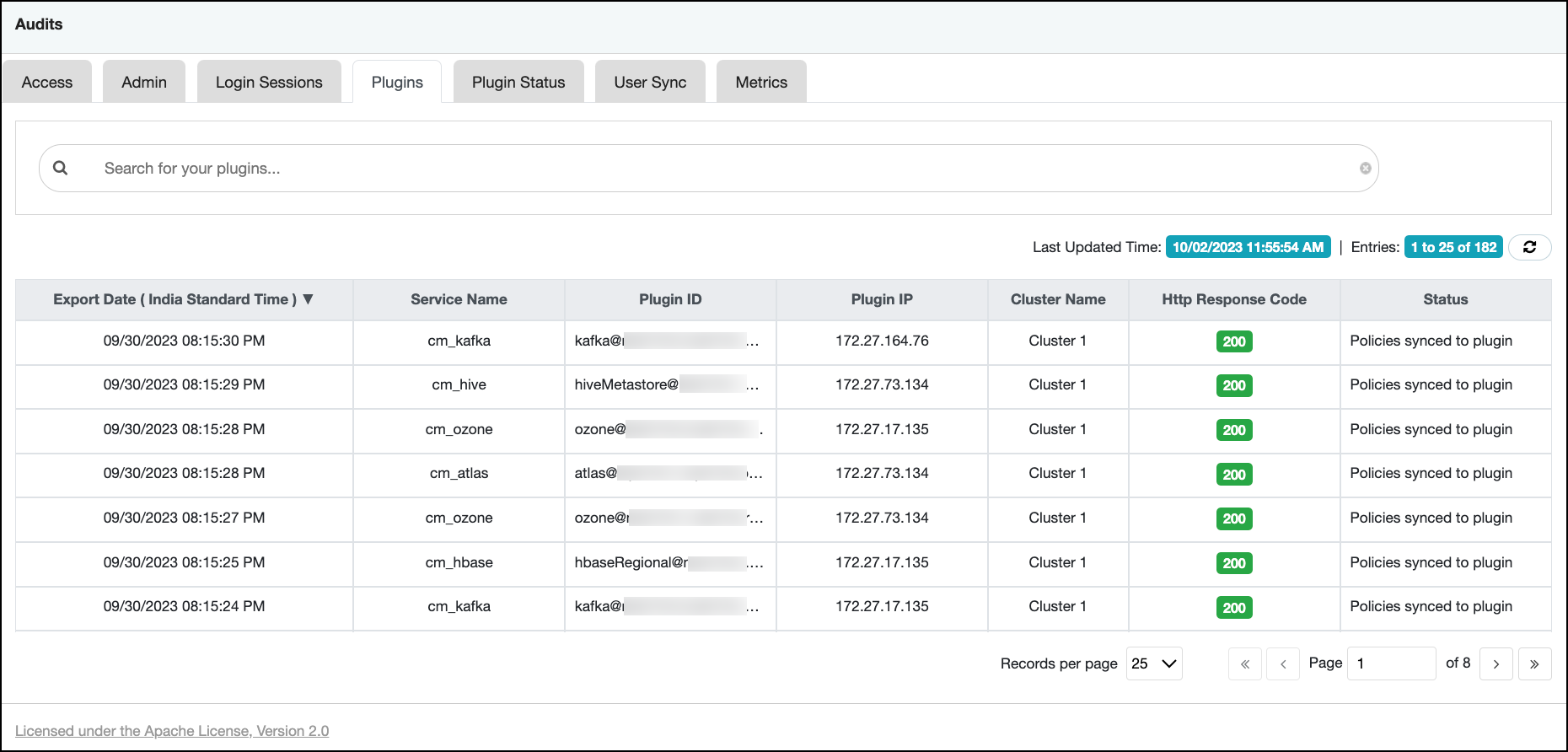Click the 200 badge in cm_hive row
Viewport: 1568px width, 752px height.
[1234, 385]
